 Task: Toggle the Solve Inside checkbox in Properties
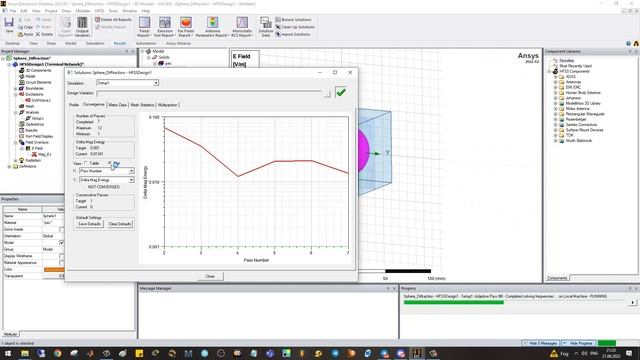click(62, 229)
